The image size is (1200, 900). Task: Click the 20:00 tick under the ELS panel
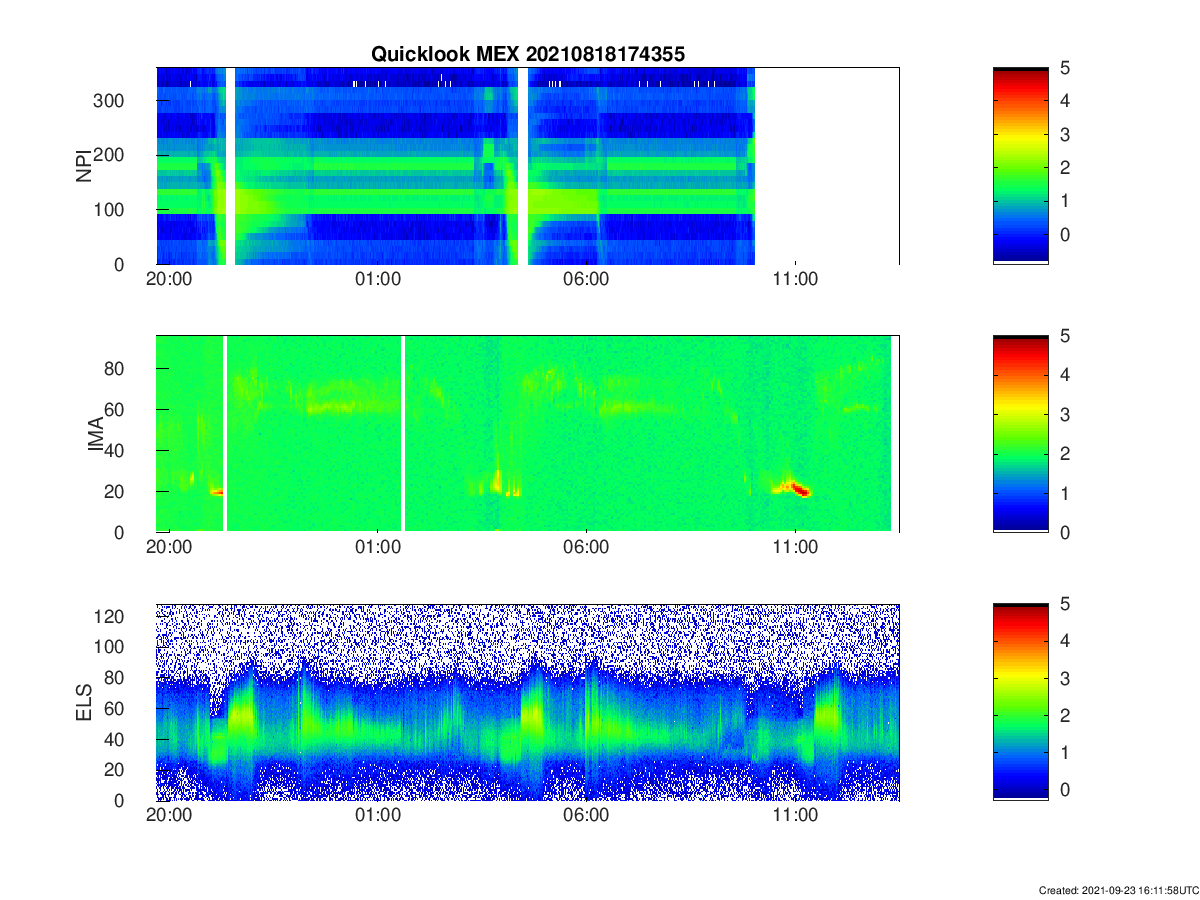pyautogui.click(x=169, y=815)
